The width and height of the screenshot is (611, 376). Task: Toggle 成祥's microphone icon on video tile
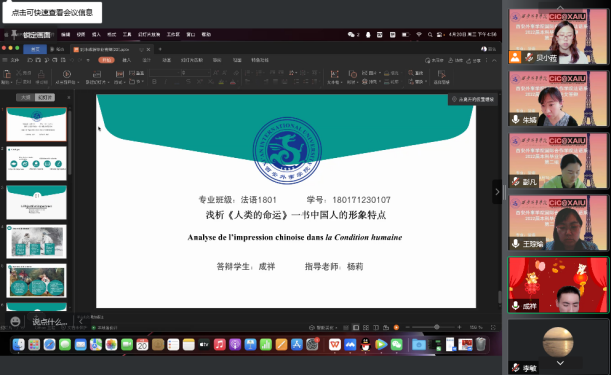pos(516,306)
